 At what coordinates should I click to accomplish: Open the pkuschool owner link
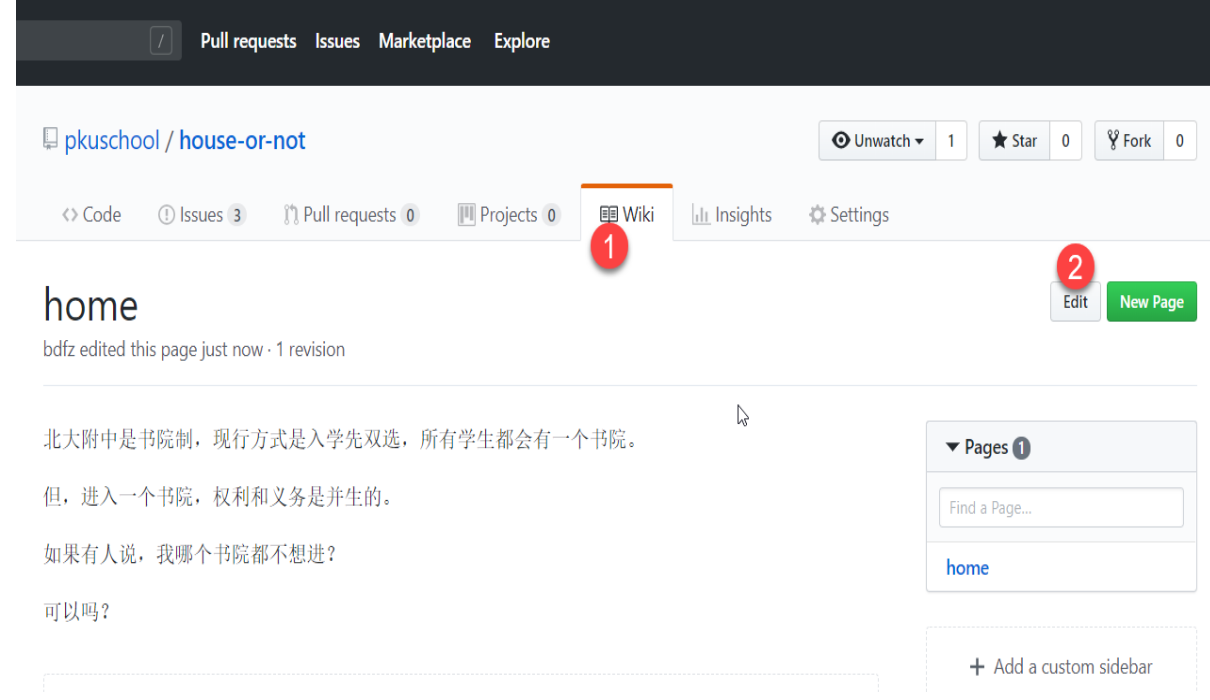112,141
